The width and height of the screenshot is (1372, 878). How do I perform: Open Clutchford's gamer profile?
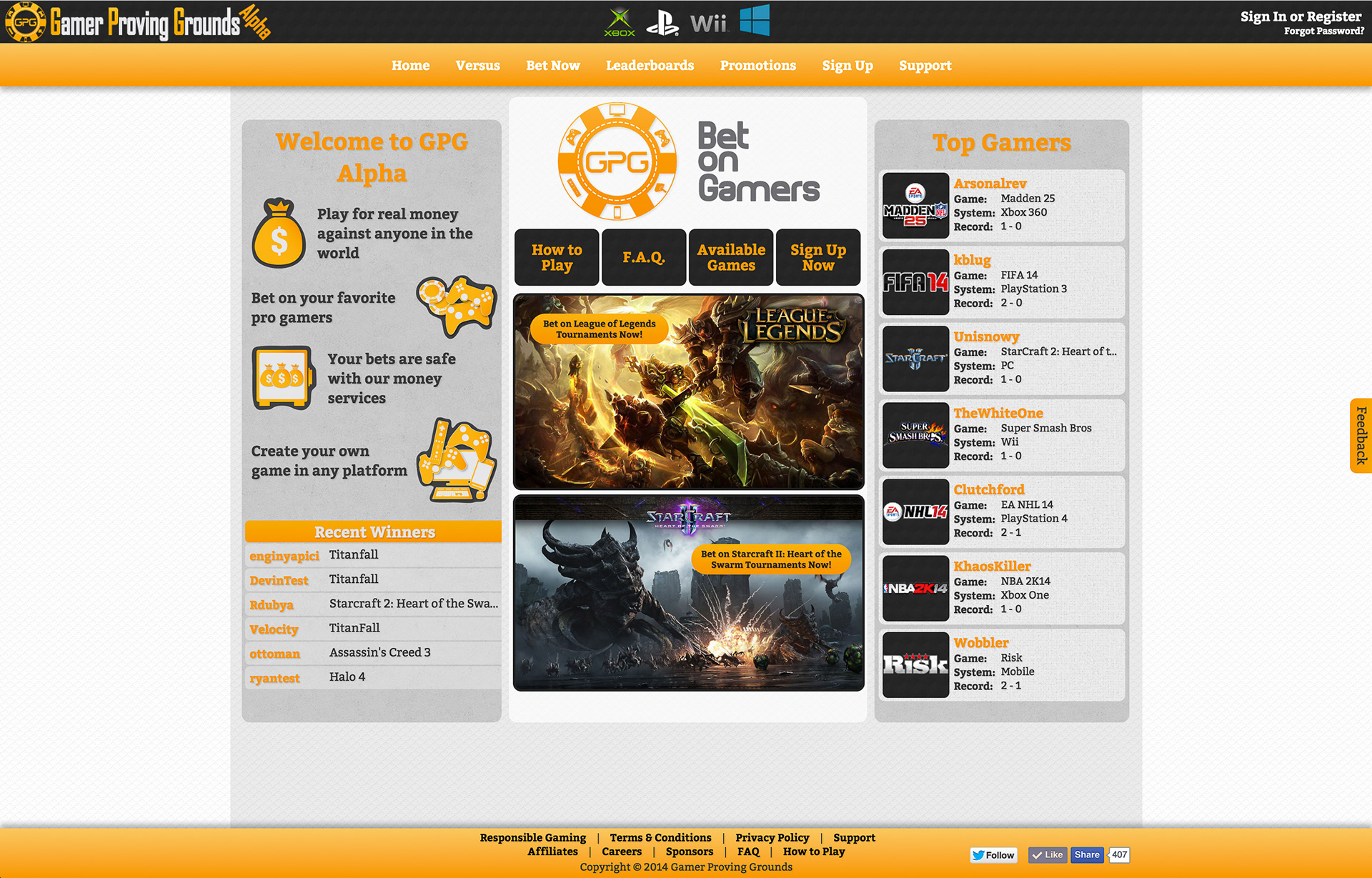point(989,489)
